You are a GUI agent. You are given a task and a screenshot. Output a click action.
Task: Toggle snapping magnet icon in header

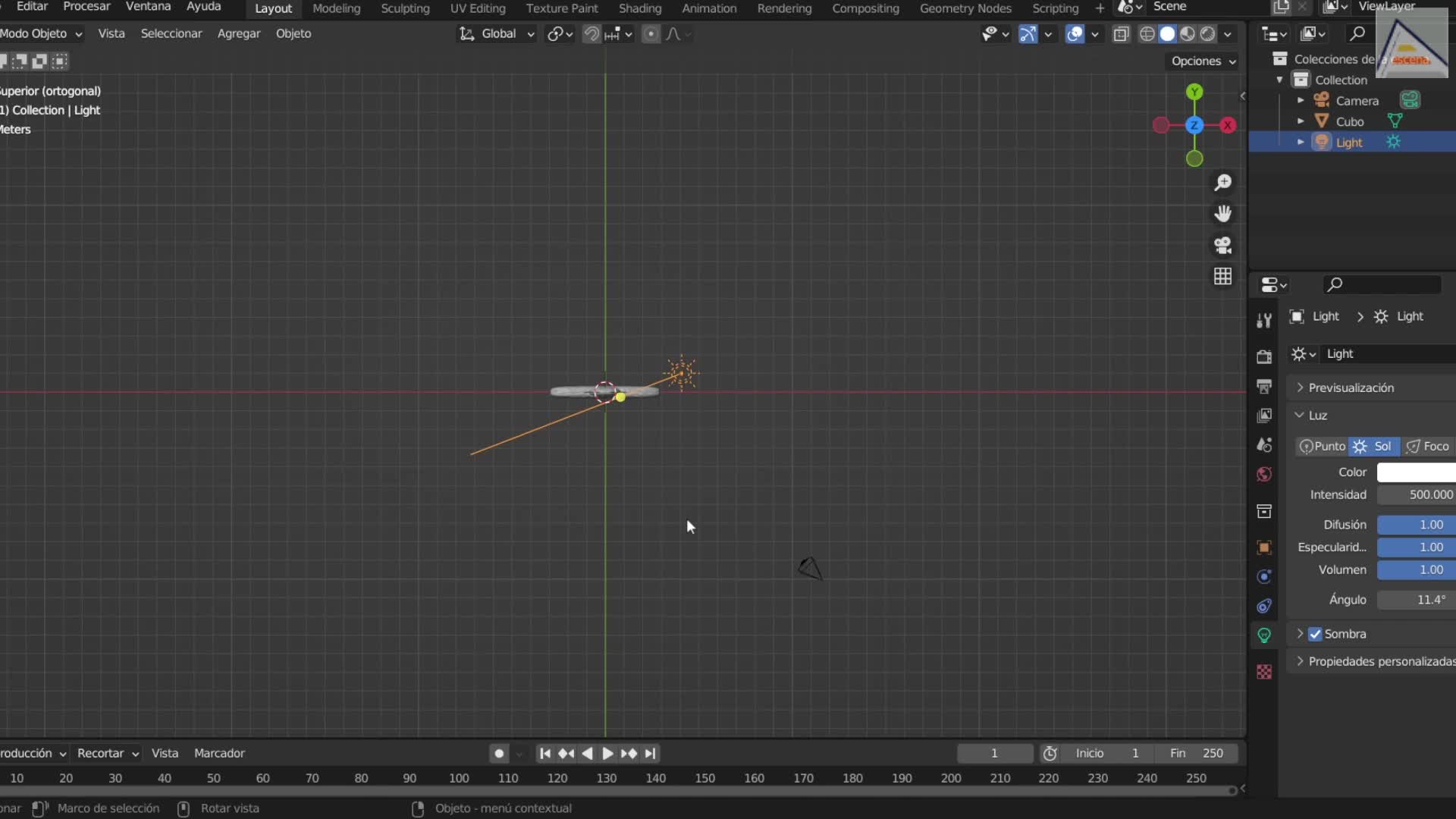pos(591,34)
